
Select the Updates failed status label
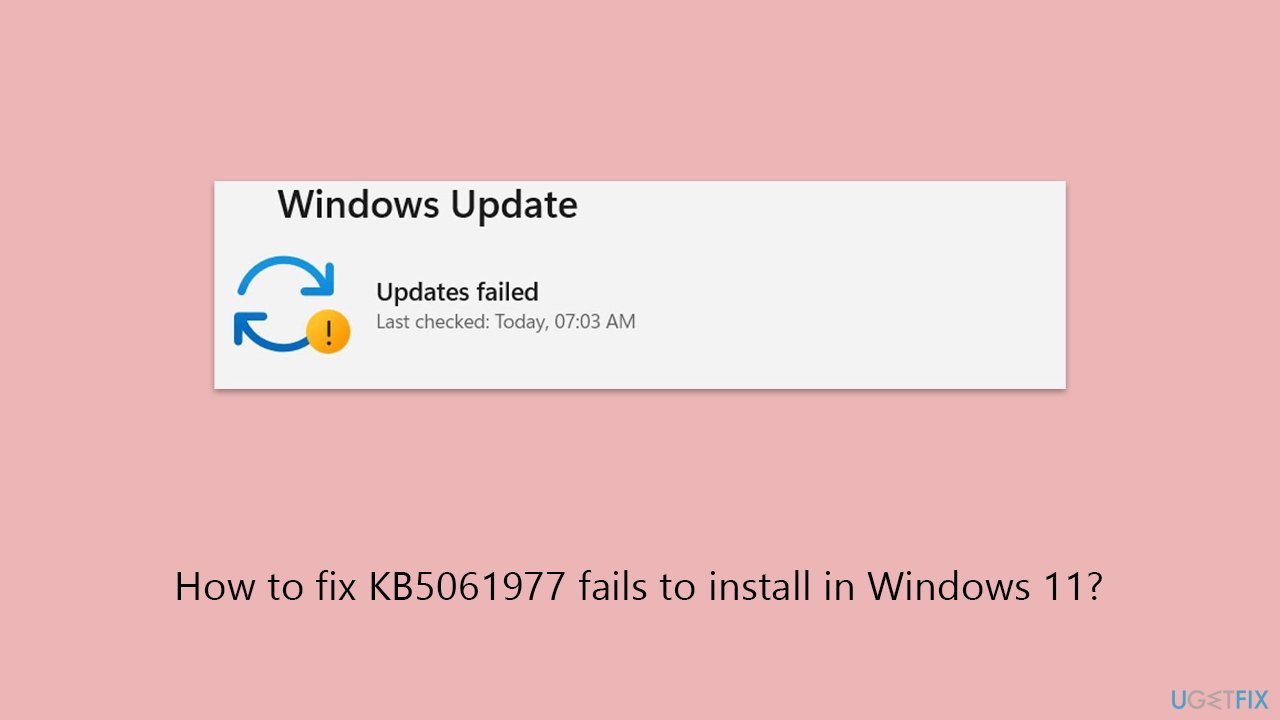point(457,292)
